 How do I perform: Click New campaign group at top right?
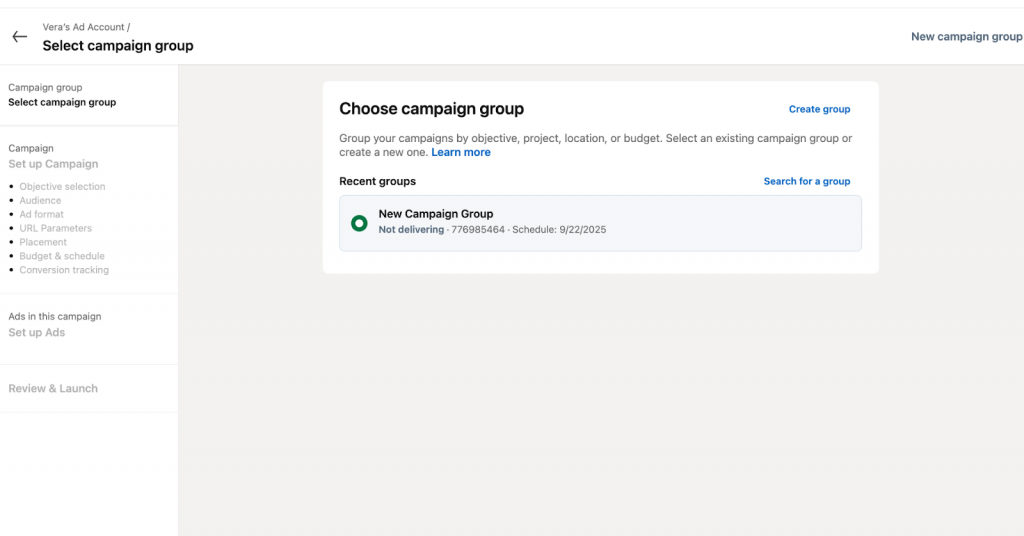tap(966, 37)
